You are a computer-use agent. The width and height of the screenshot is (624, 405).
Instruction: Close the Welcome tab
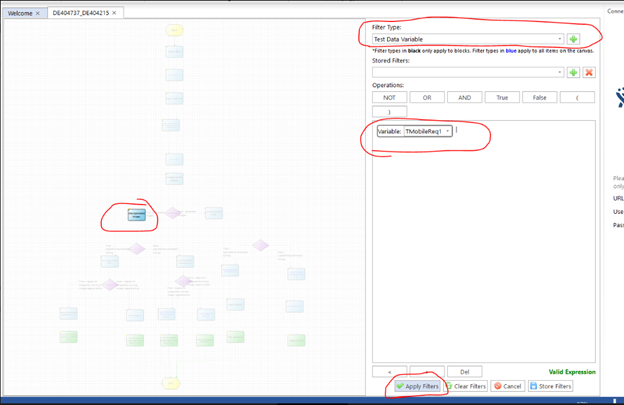(x=38, y=13)
